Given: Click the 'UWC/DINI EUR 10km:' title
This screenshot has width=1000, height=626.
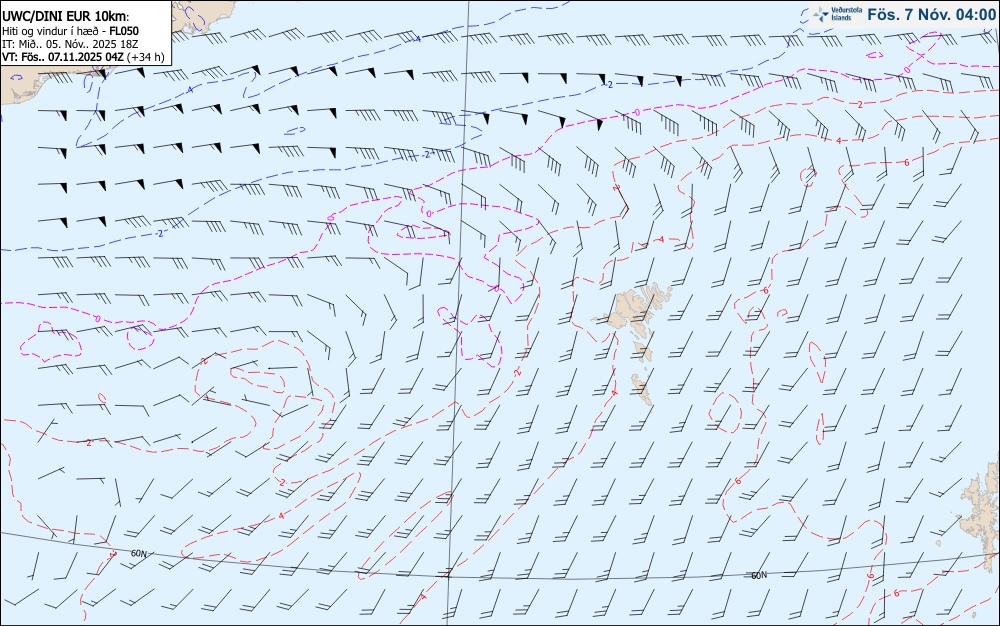Looking at the screenshot, I should pyautogui.click(x=66, y=17).
